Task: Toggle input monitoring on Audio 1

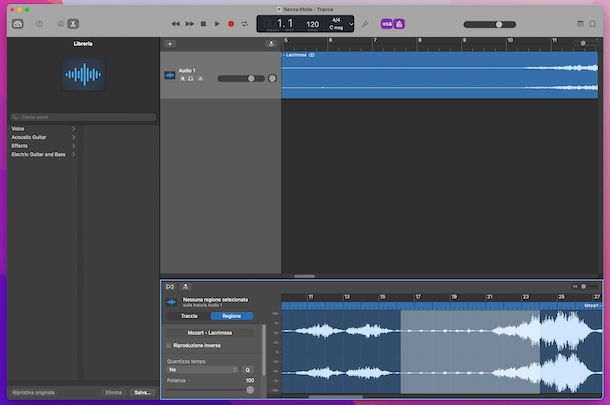Action: [x=200, y=79]
